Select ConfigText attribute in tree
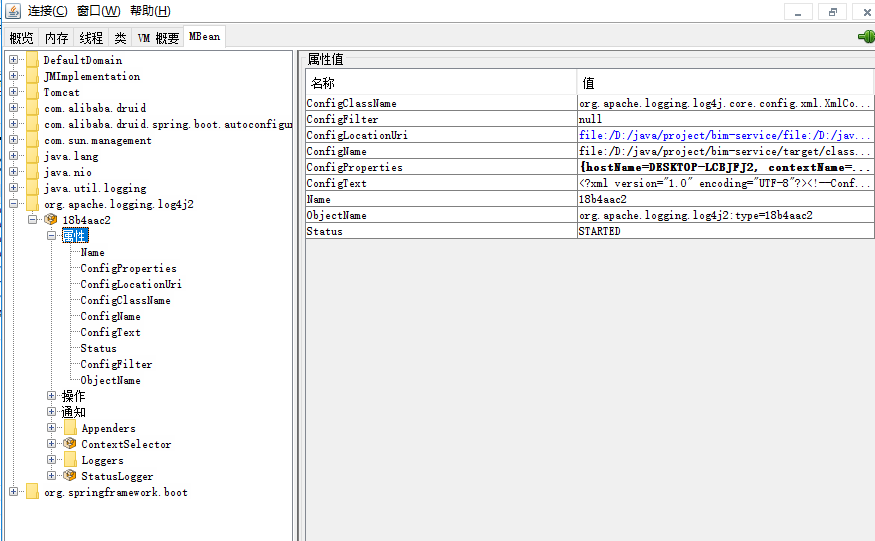The height and width of the screenshot is (541, 875). [x=110, y=332]
